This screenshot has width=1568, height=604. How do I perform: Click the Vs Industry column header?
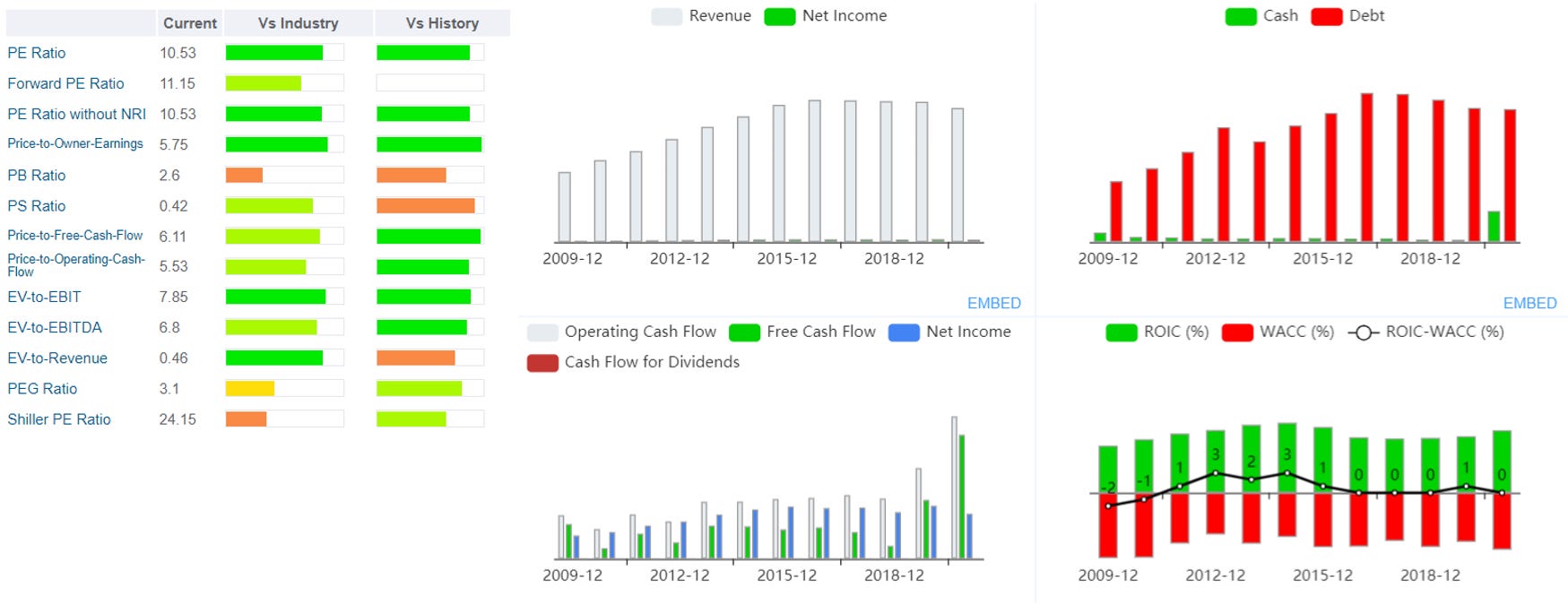(299, 23)
